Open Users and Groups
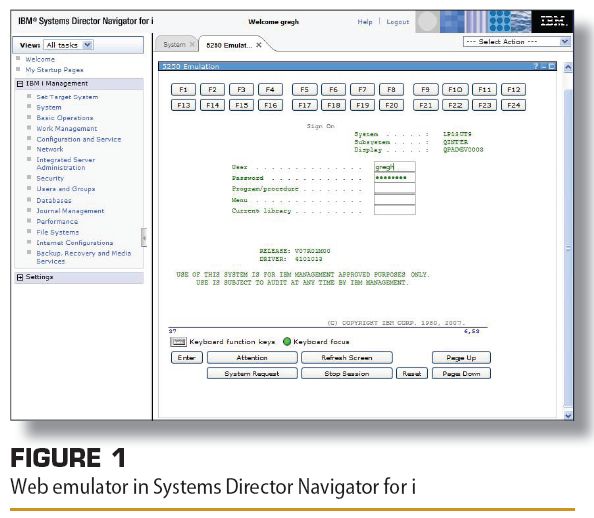 click(66, 189)
